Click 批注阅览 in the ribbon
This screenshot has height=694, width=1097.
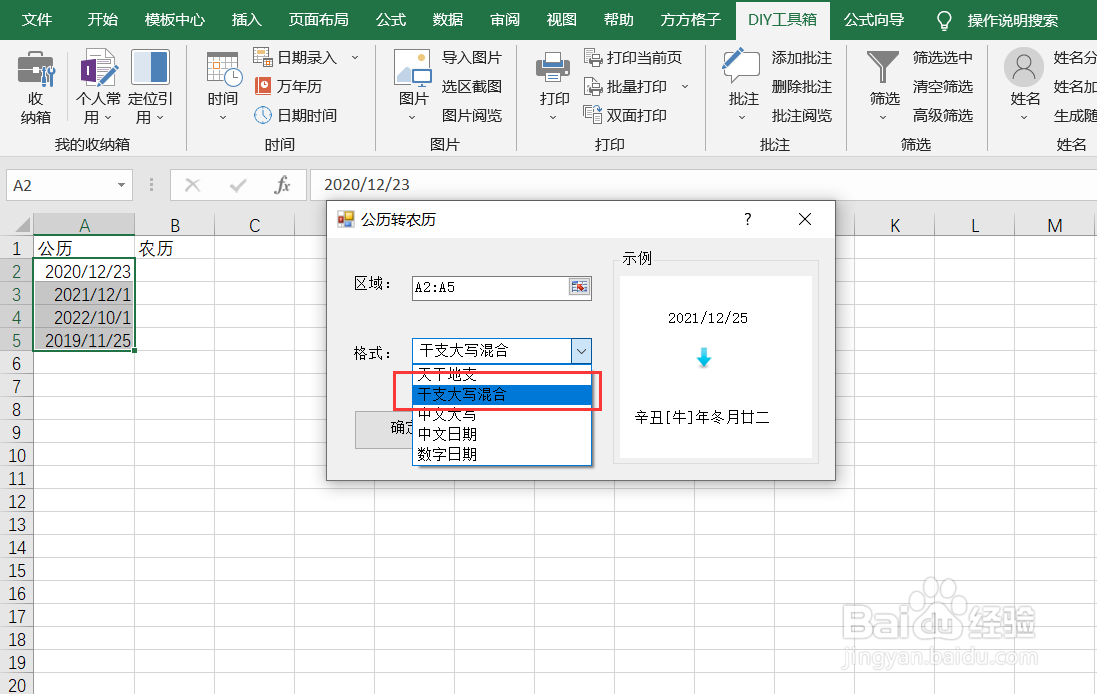802,115
